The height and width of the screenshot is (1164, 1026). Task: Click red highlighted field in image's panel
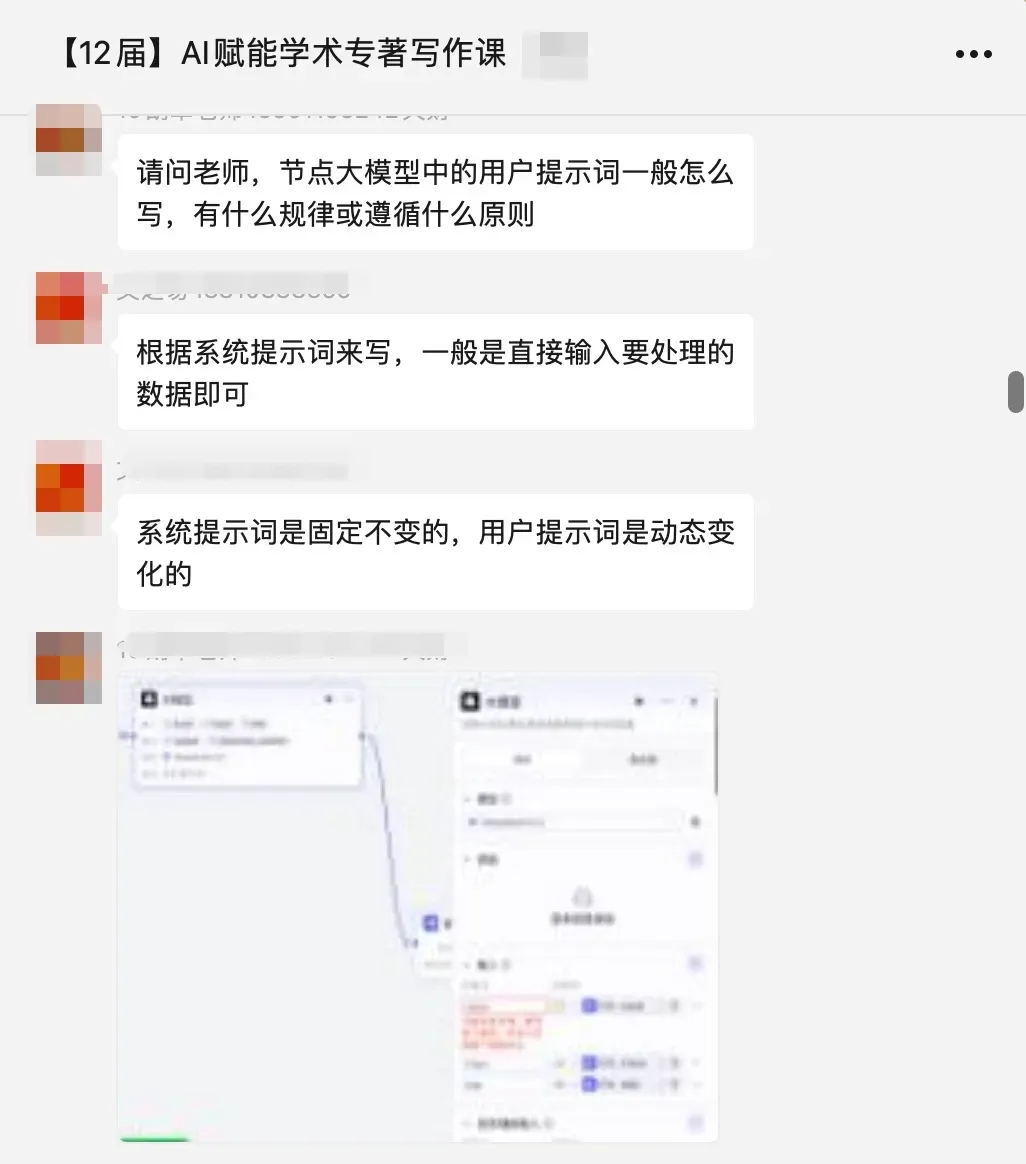coord(503,1024)
